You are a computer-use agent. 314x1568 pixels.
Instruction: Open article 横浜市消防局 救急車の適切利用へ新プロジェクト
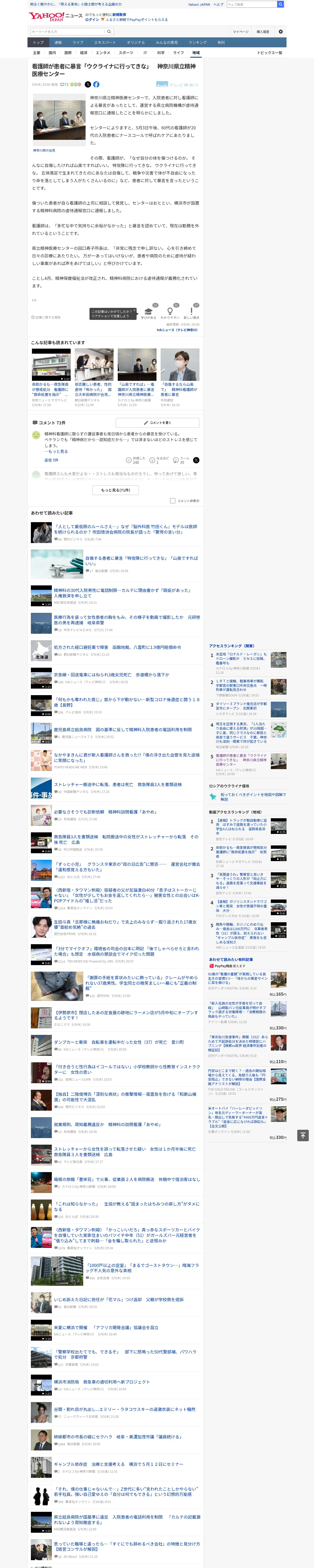click(x=101, y=1382)
